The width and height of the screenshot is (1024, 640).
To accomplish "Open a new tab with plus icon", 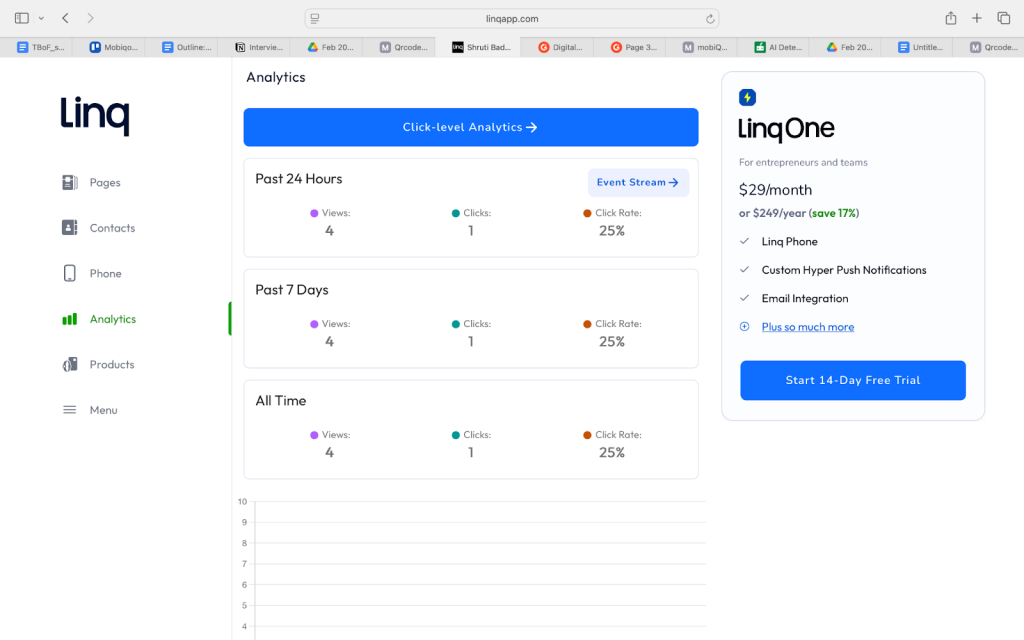I will 977,18.
